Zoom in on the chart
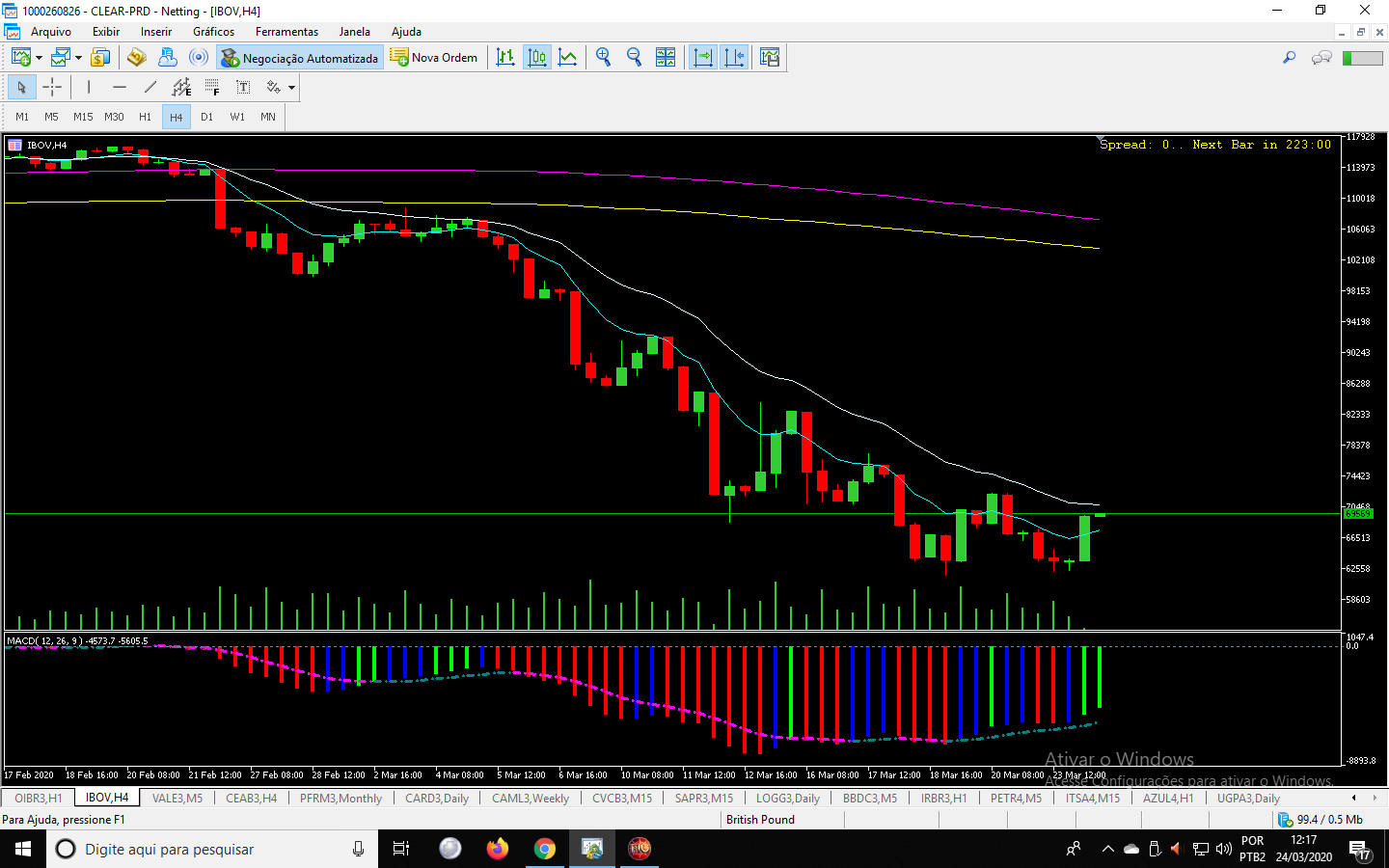 [x=604, y=58]
